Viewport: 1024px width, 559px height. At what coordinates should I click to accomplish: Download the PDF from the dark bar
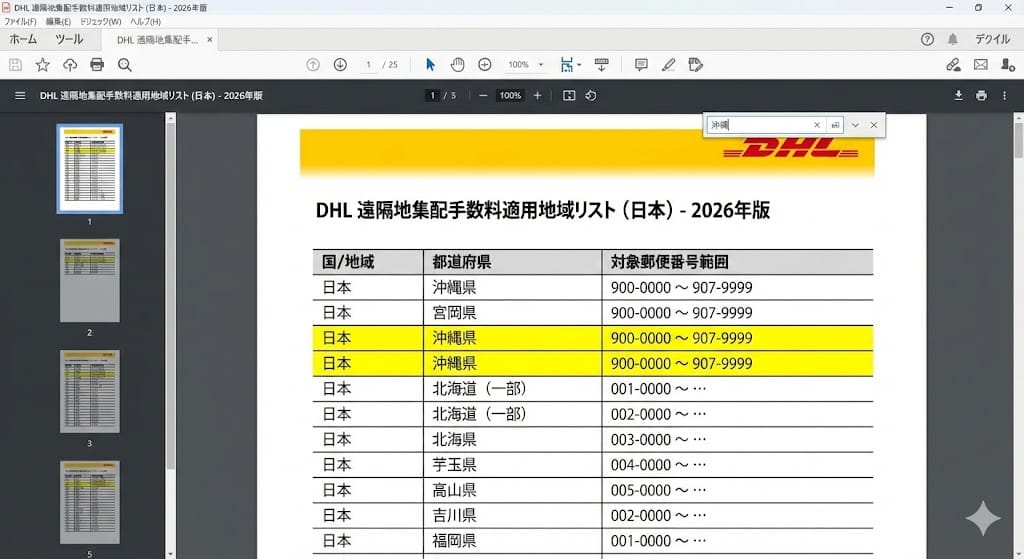pyautogui.click(x=958, y=95)
